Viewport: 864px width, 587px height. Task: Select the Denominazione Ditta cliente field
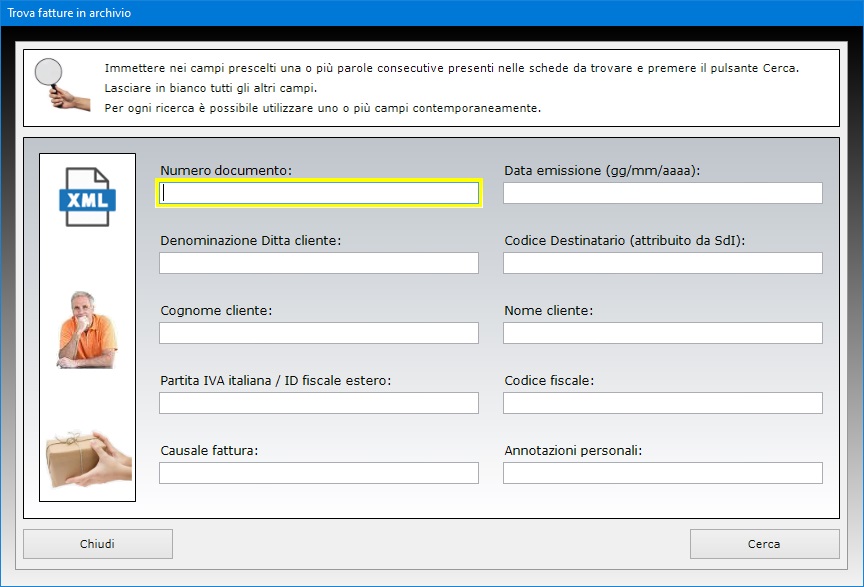pos(319,263)
